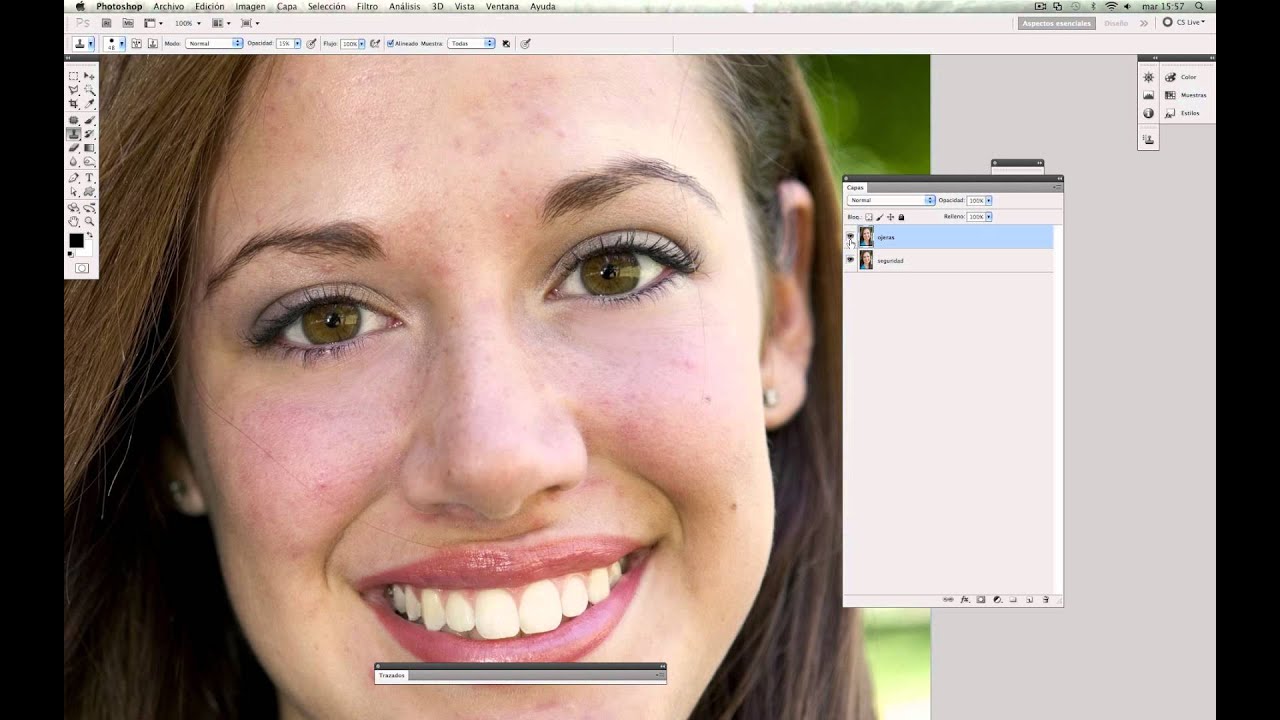Open the layer blend mode dropdown in Capas
Image resolution: width=1280 pixels, height=720 pixels.
891,200
